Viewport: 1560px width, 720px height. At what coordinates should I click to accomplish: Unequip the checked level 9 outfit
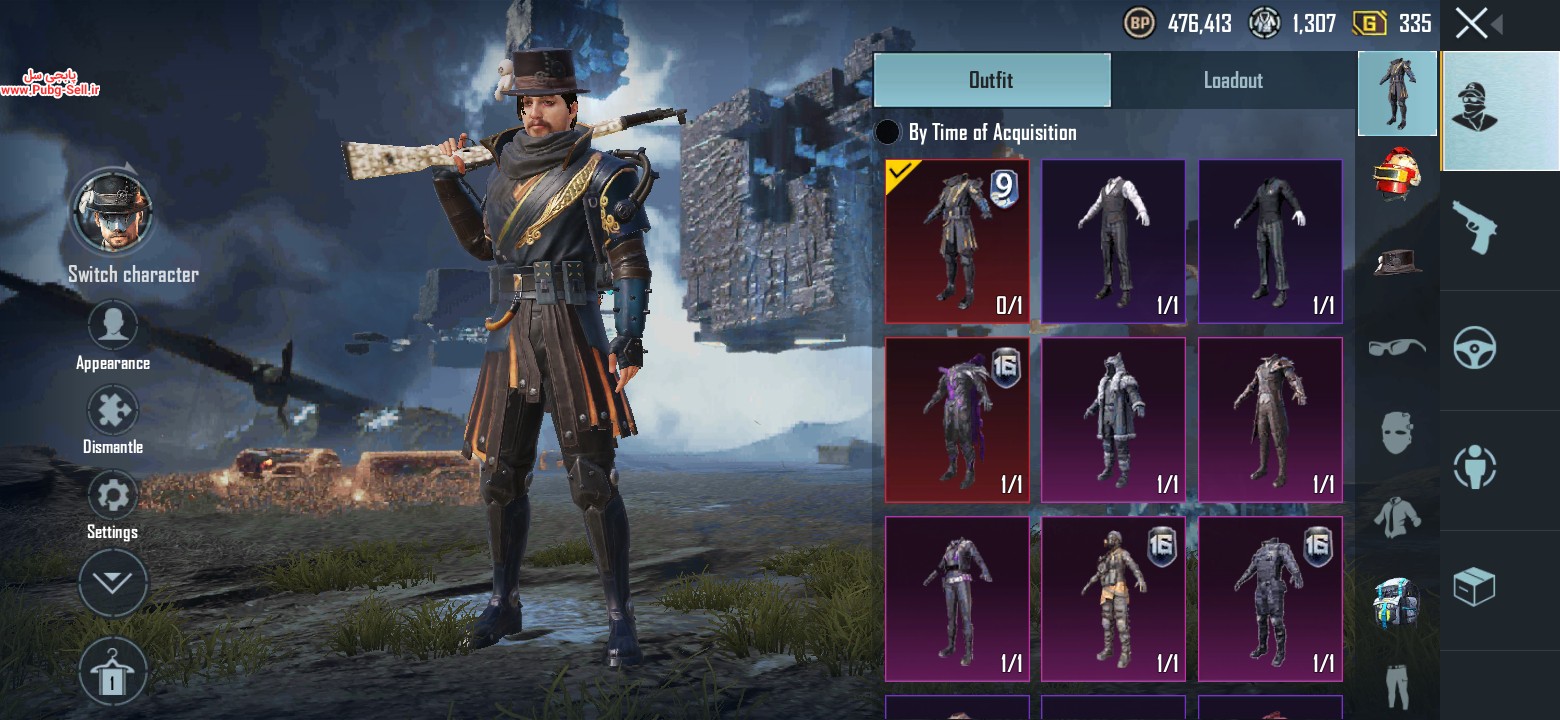(957, 241)
